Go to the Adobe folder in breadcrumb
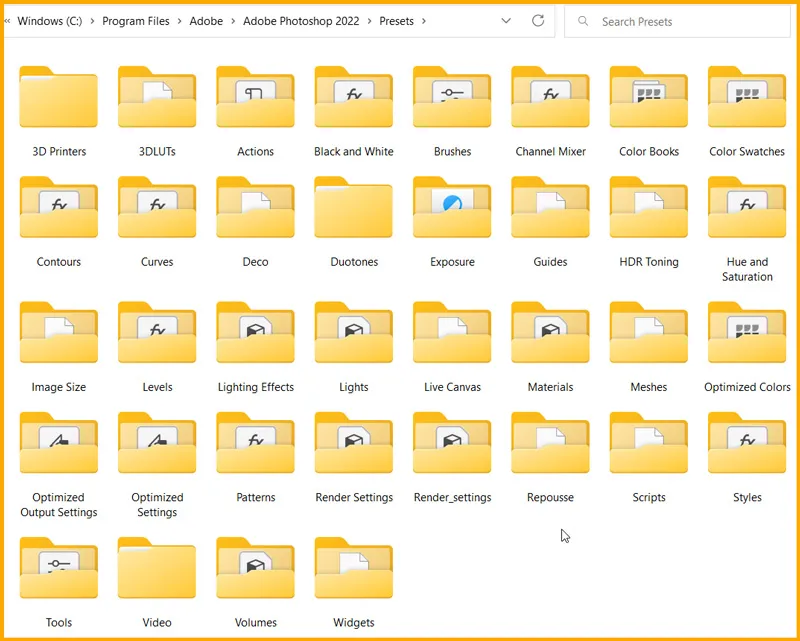Viewport: 800px width, 641px height. [207, 21]
